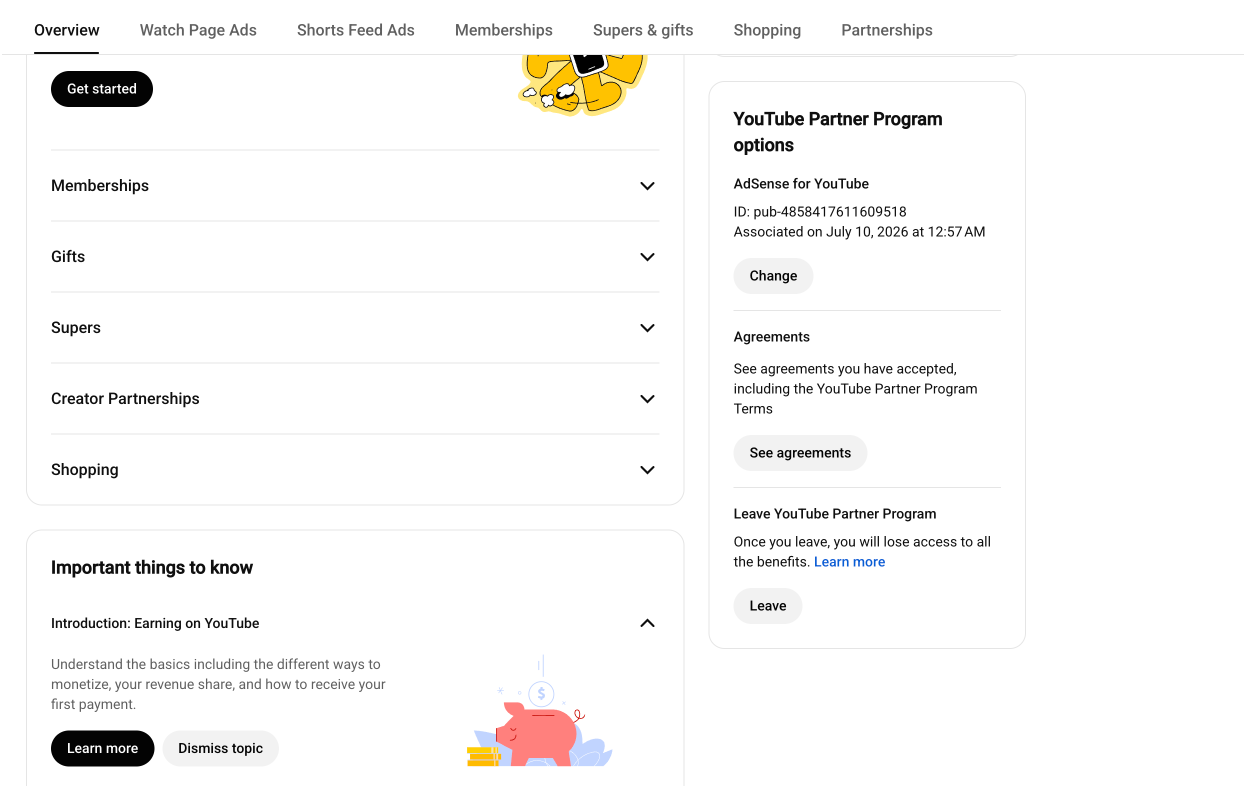Dismiss the earning introduction topic
The image size is (1244, 786).
(220, 749)
